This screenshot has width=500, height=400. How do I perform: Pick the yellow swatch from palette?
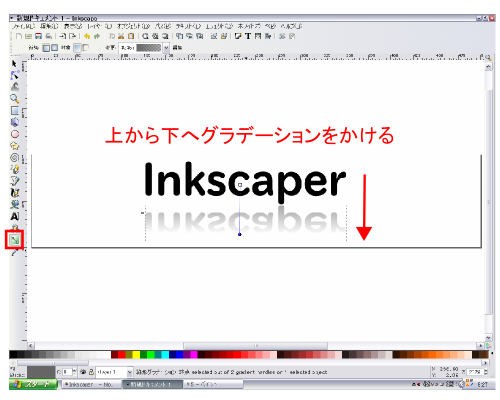coord(136,354)
